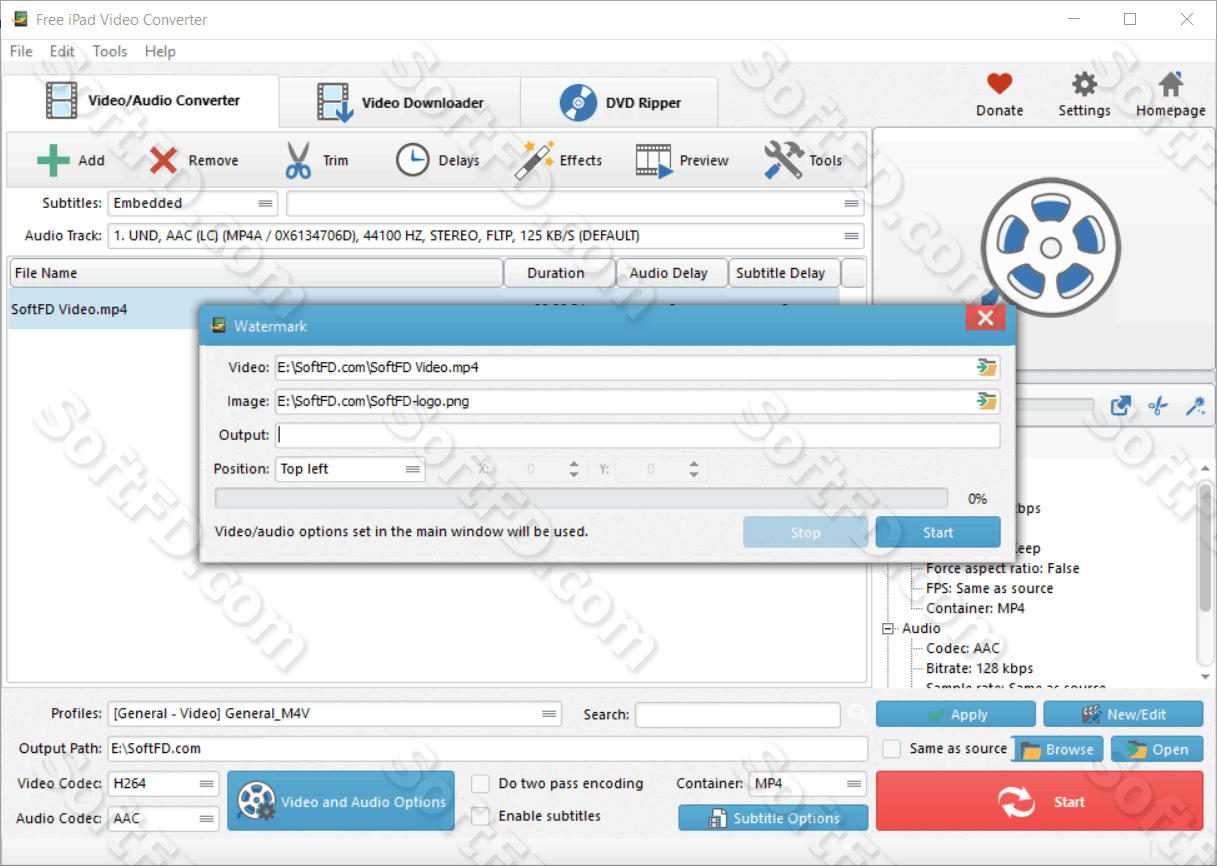Viewport: 1217px width, 866px height.
Task: Open the Tools wrench and screwdriver icon
Action: coord(784,160)
